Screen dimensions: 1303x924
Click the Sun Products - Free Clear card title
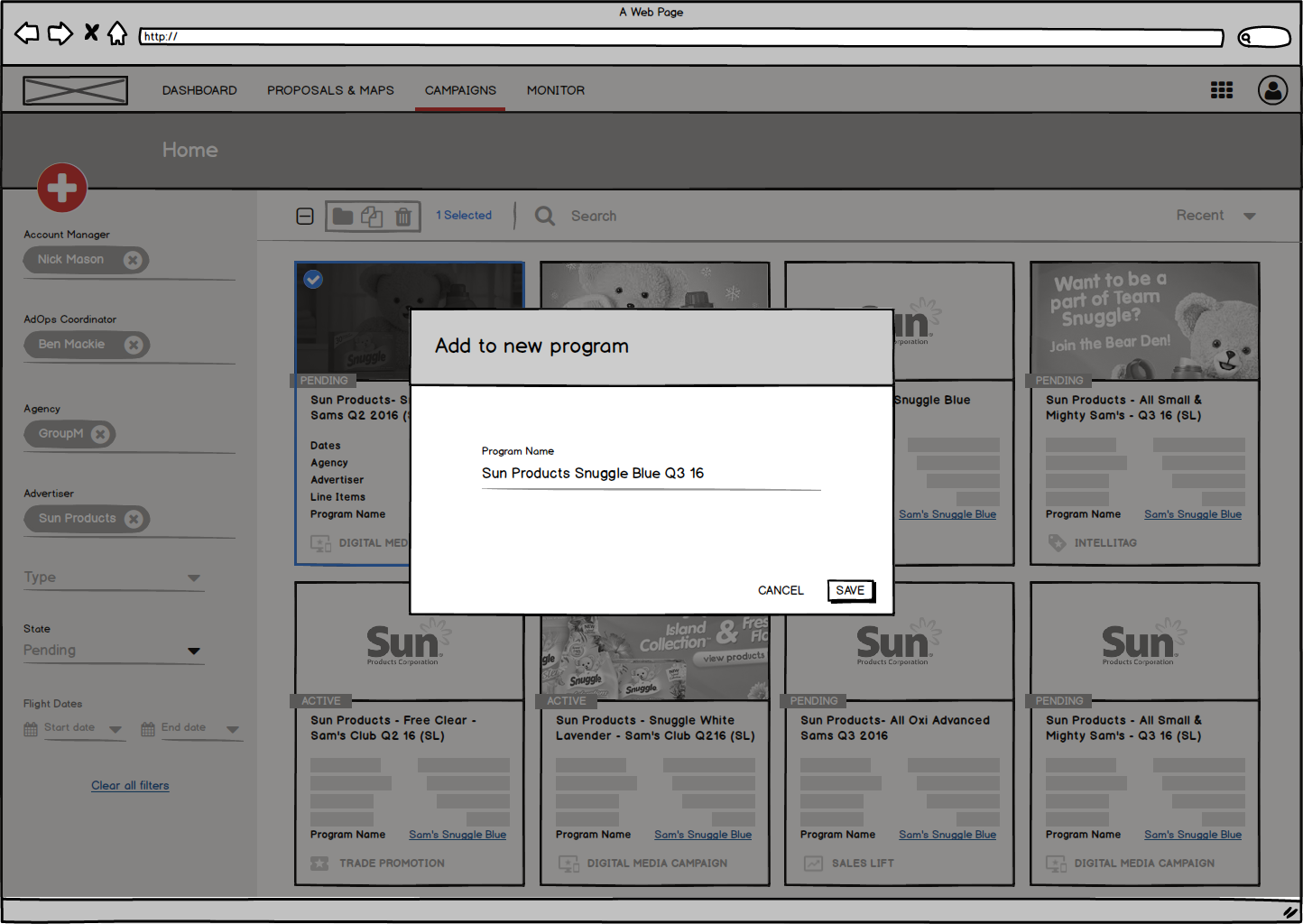click(x=393, y=728)
